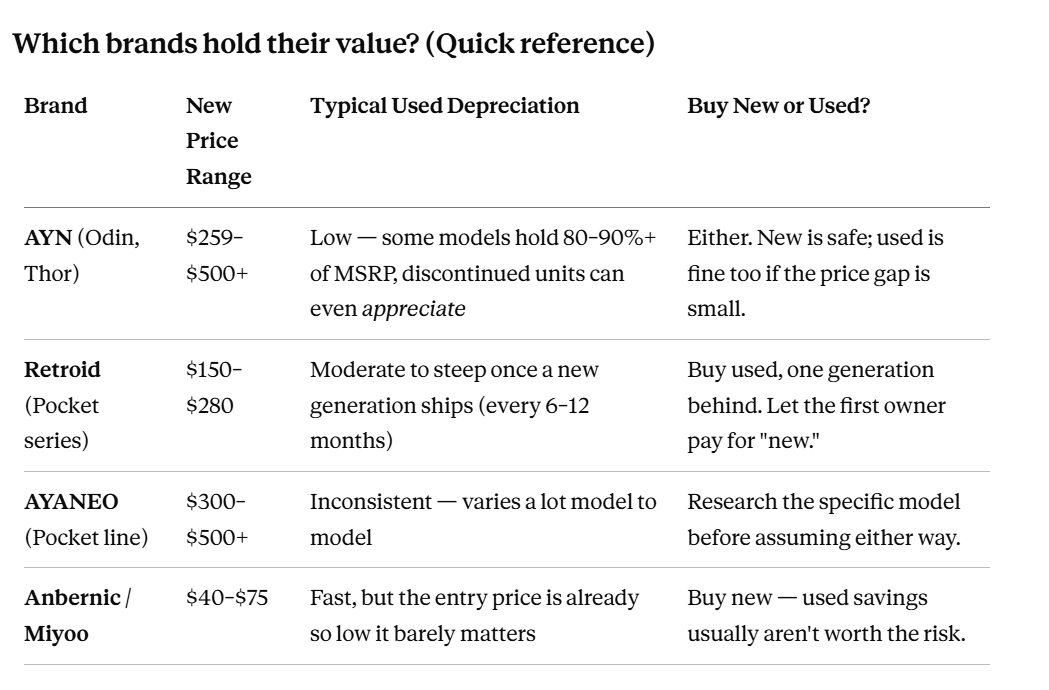Select the AYN (Odin, Thor) brand cell
The height and width of the screenshot is (690, 1049).
pos(82,256)
